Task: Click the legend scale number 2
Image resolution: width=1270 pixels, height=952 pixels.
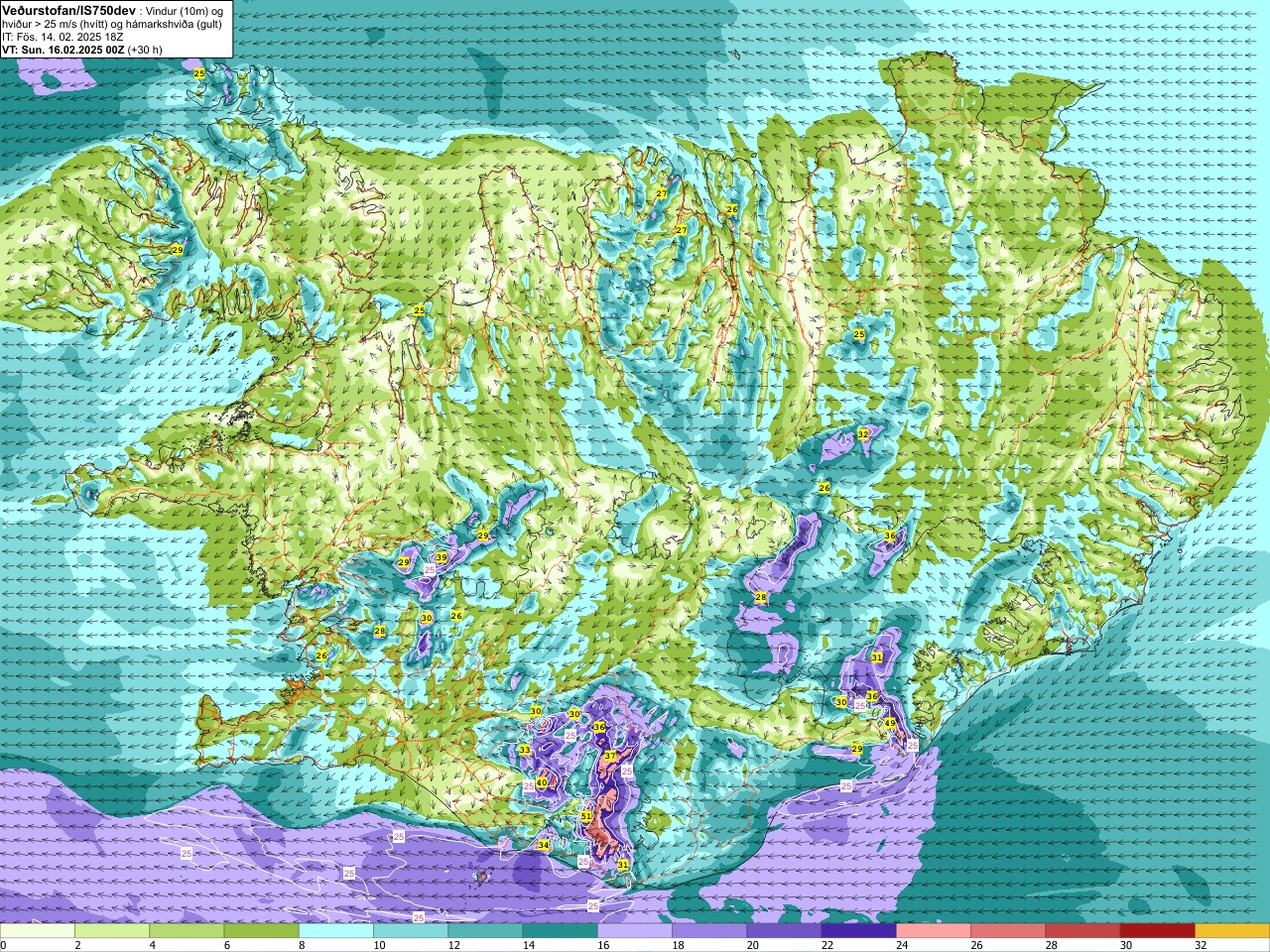Action: pos(75,945)
